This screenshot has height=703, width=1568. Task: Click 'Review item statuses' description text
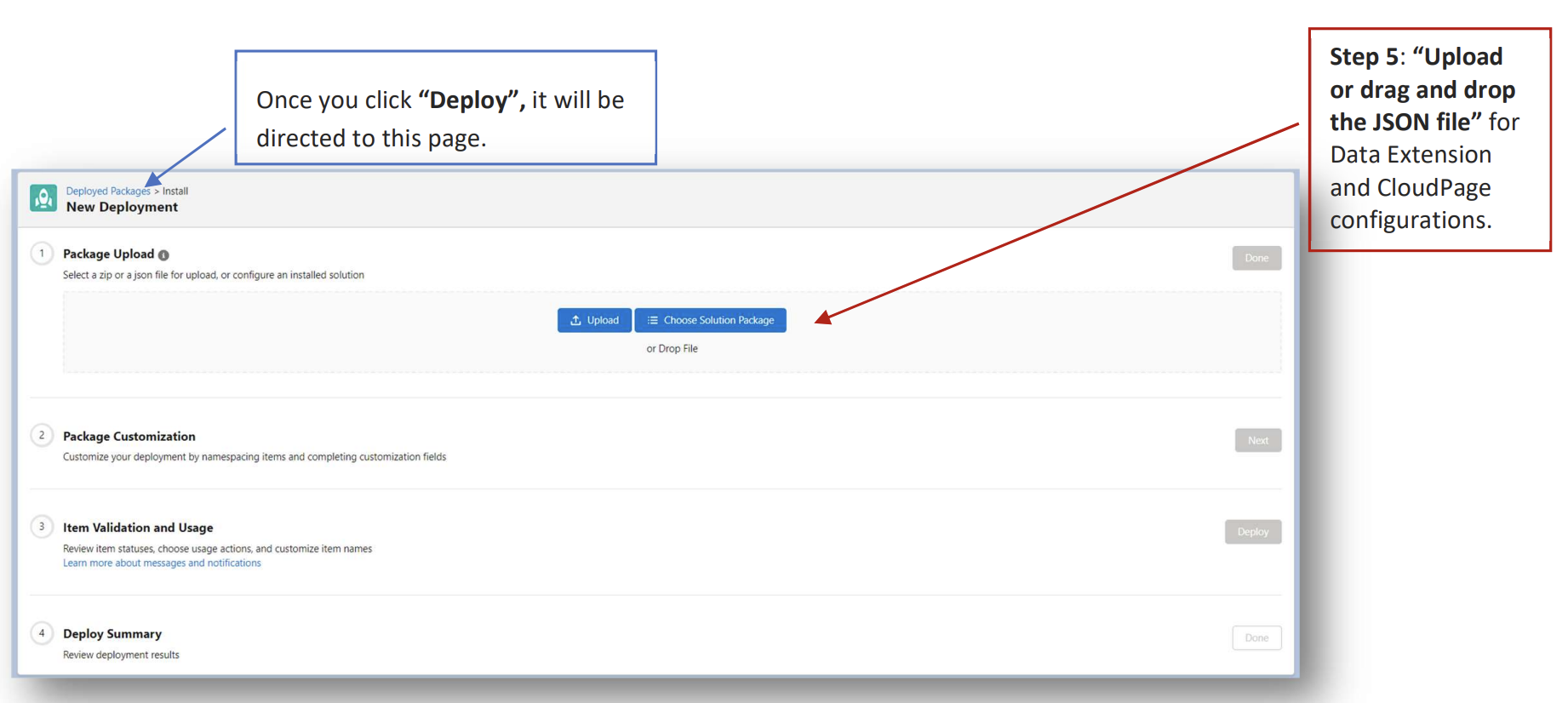click(217, 549)
